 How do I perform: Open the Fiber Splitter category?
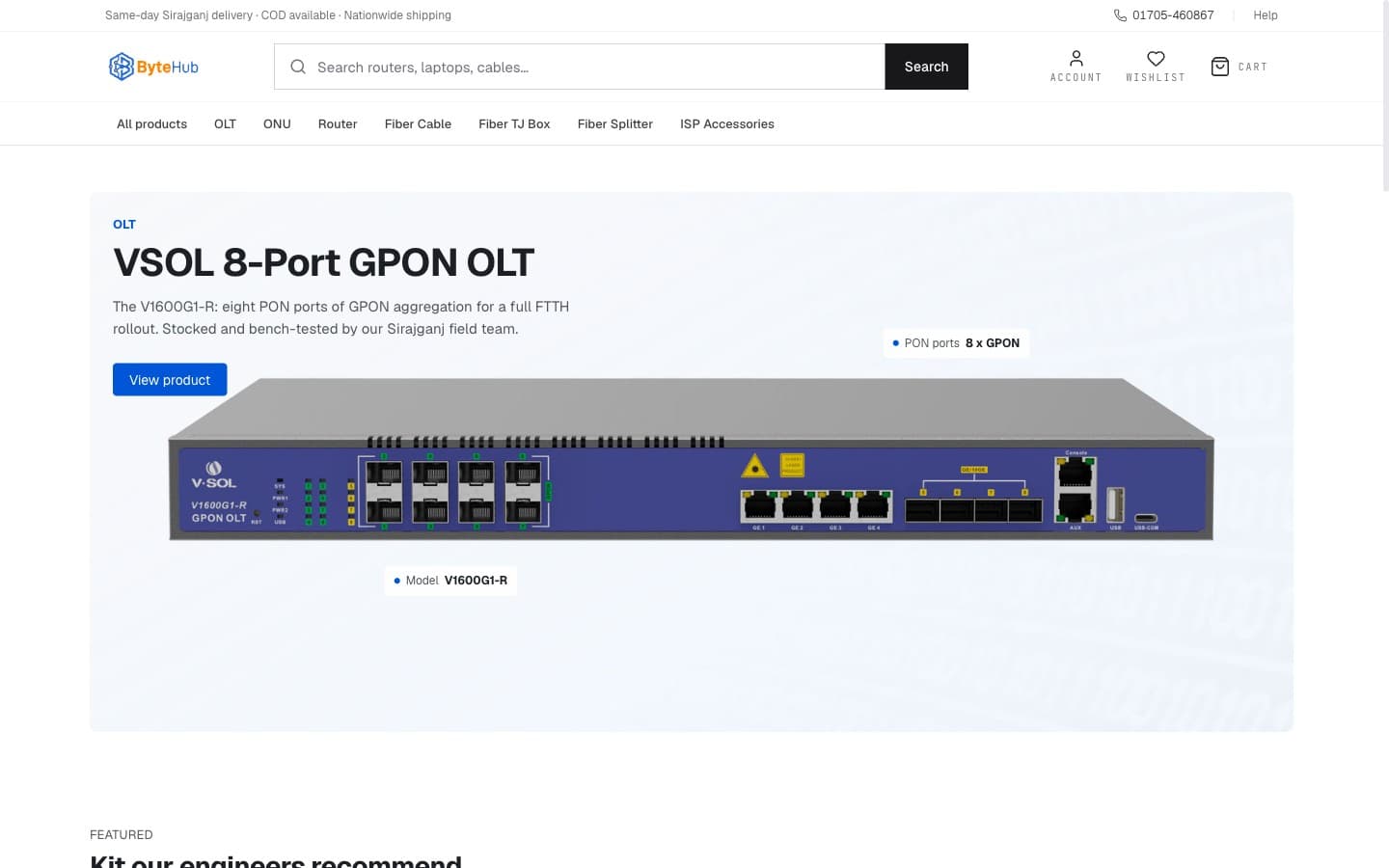tap(615, 123)
